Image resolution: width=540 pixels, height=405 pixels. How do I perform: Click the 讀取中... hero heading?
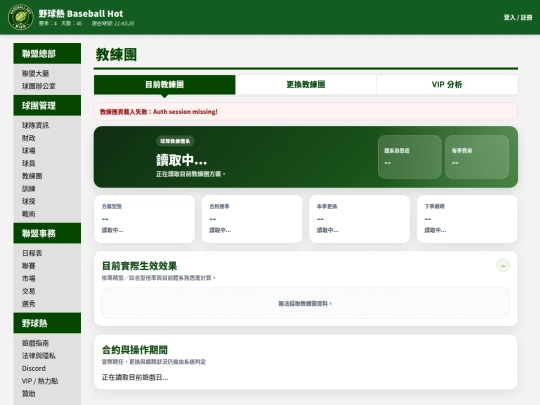click(x=181, y=160)
